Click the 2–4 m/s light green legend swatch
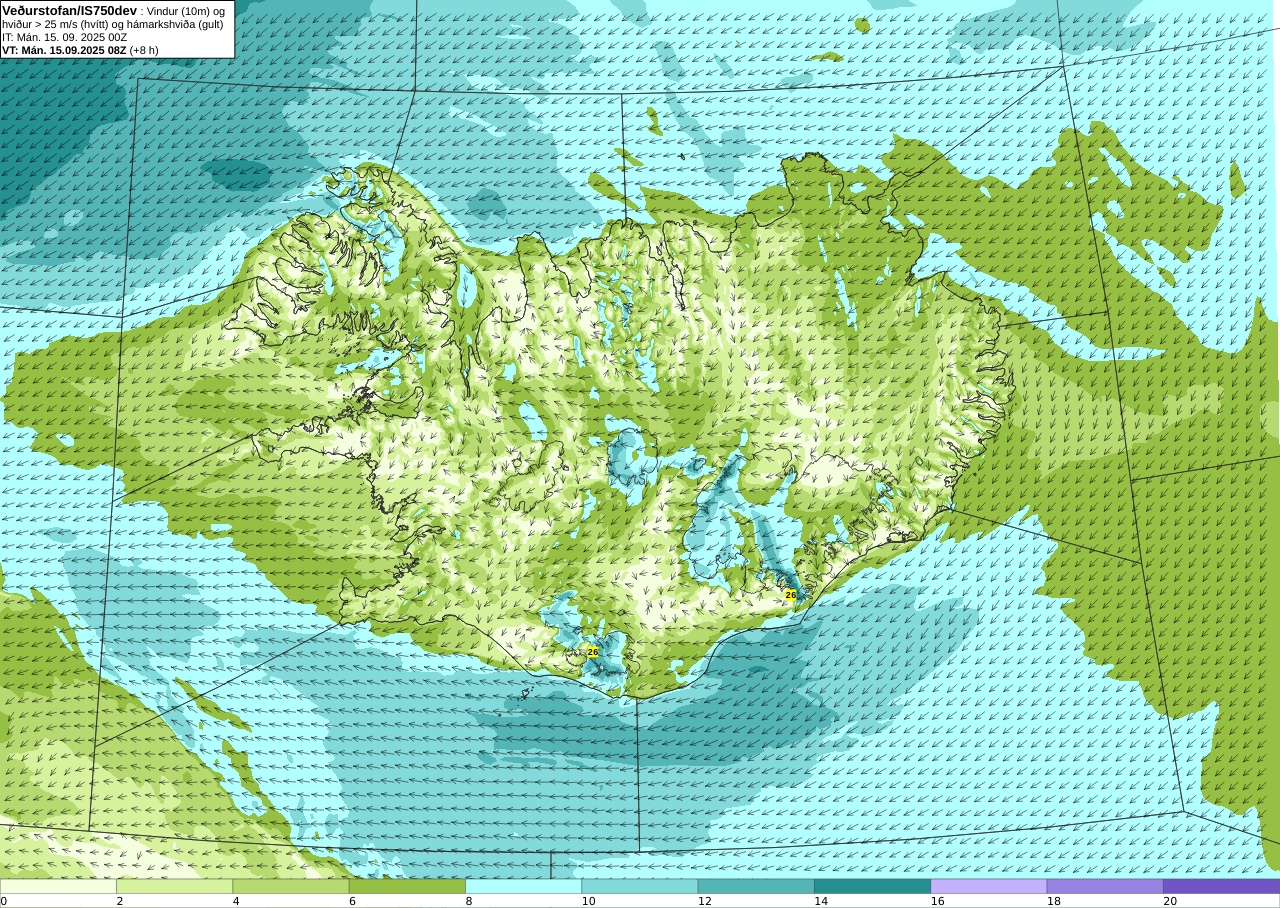The height and width of the screenshot is (908, 1280). 174,886
